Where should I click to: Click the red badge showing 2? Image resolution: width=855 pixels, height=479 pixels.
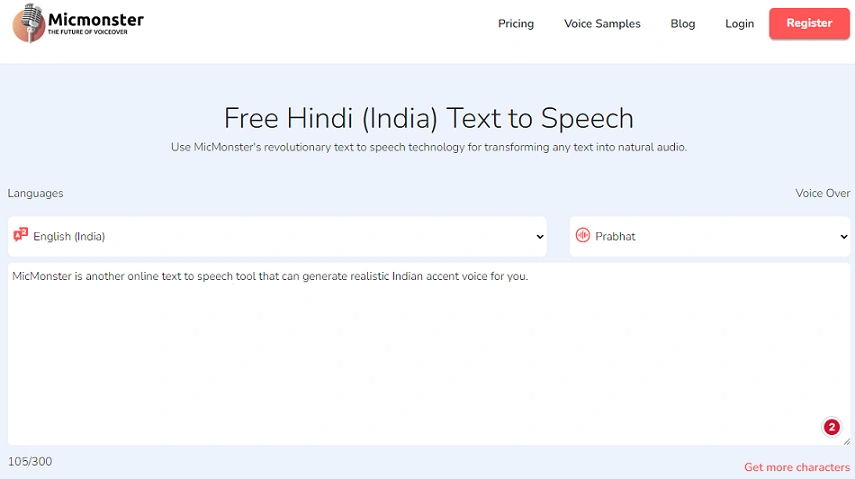(x=832, y=427)
